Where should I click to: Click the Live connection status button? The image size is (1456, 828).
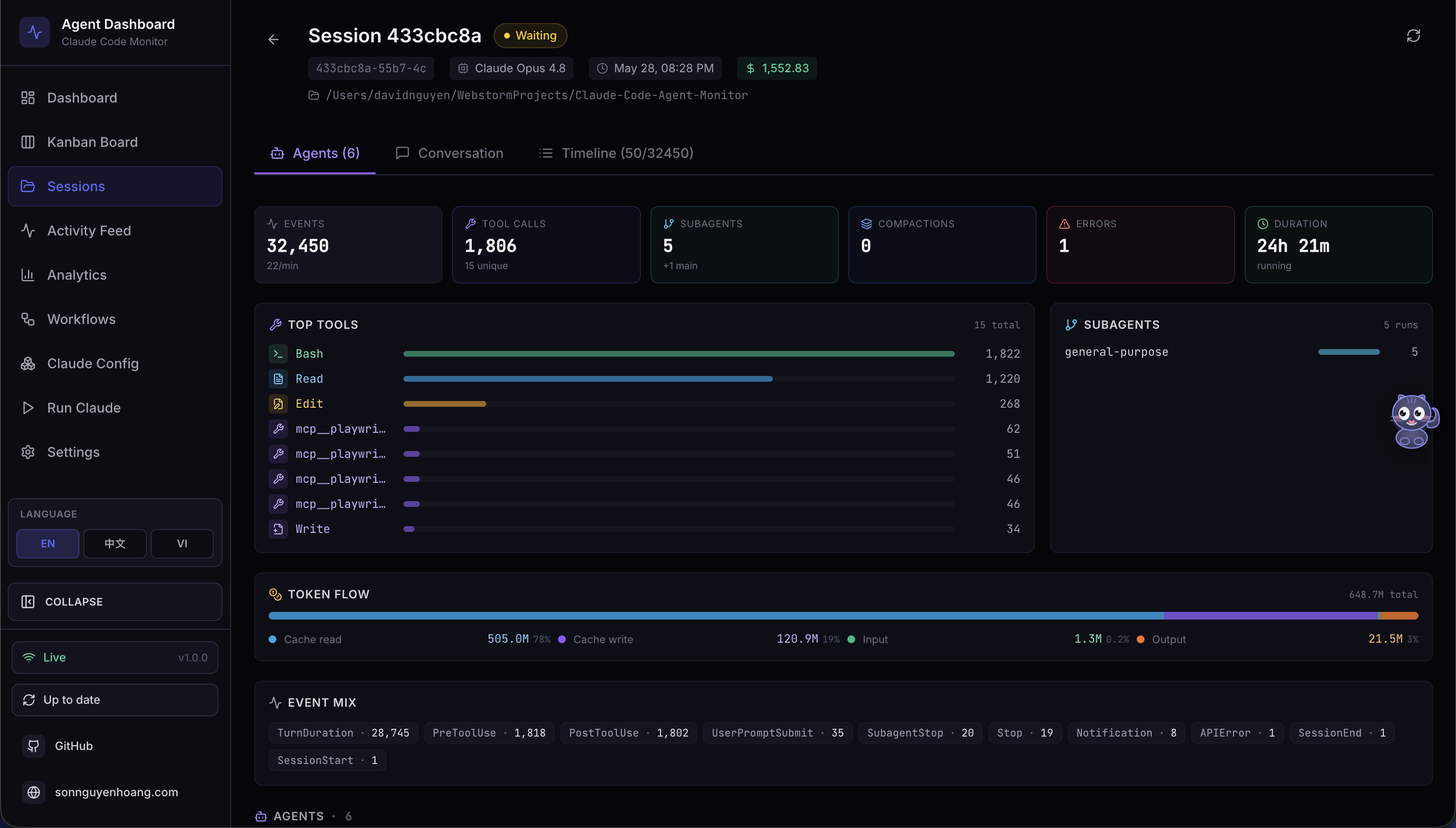pyautogui.click(x=115, y=658)
